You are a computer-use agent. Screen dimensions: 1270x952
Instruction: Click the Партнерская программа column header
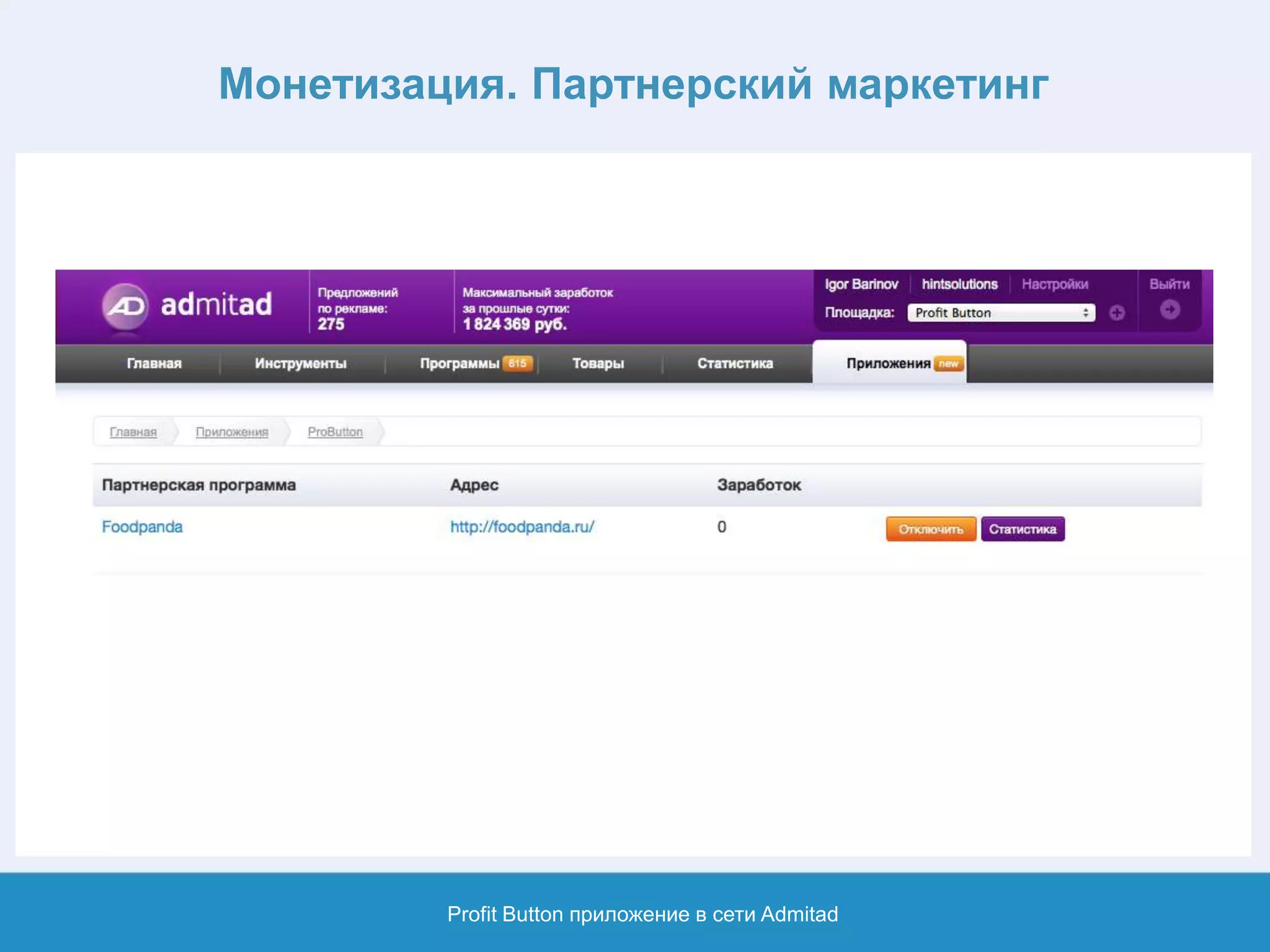199,485
